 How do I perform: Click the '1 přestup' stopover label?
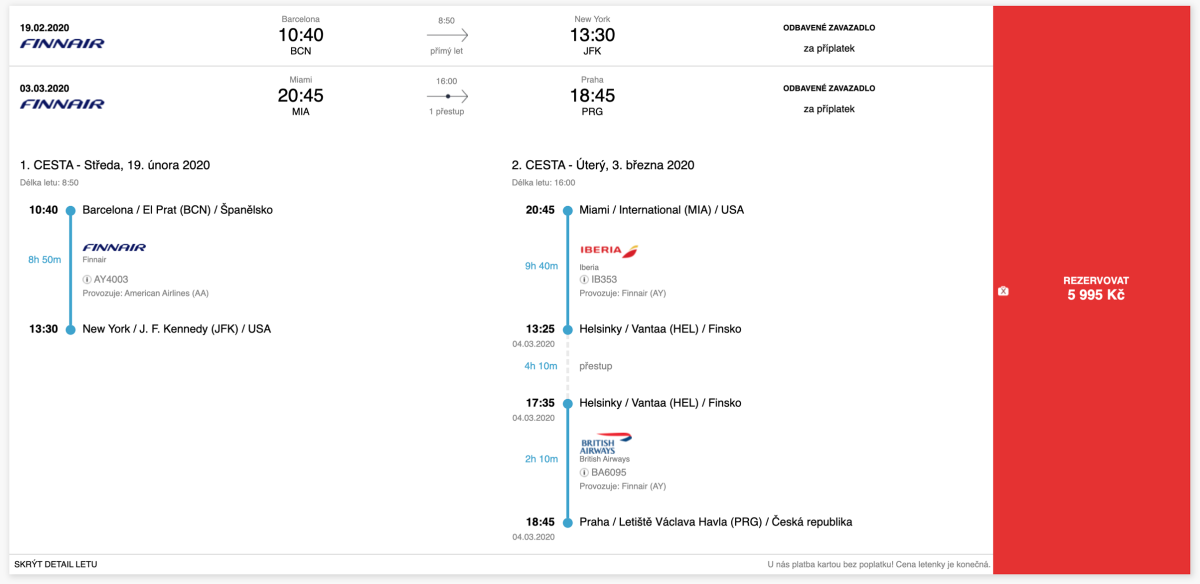coord(447,111)
